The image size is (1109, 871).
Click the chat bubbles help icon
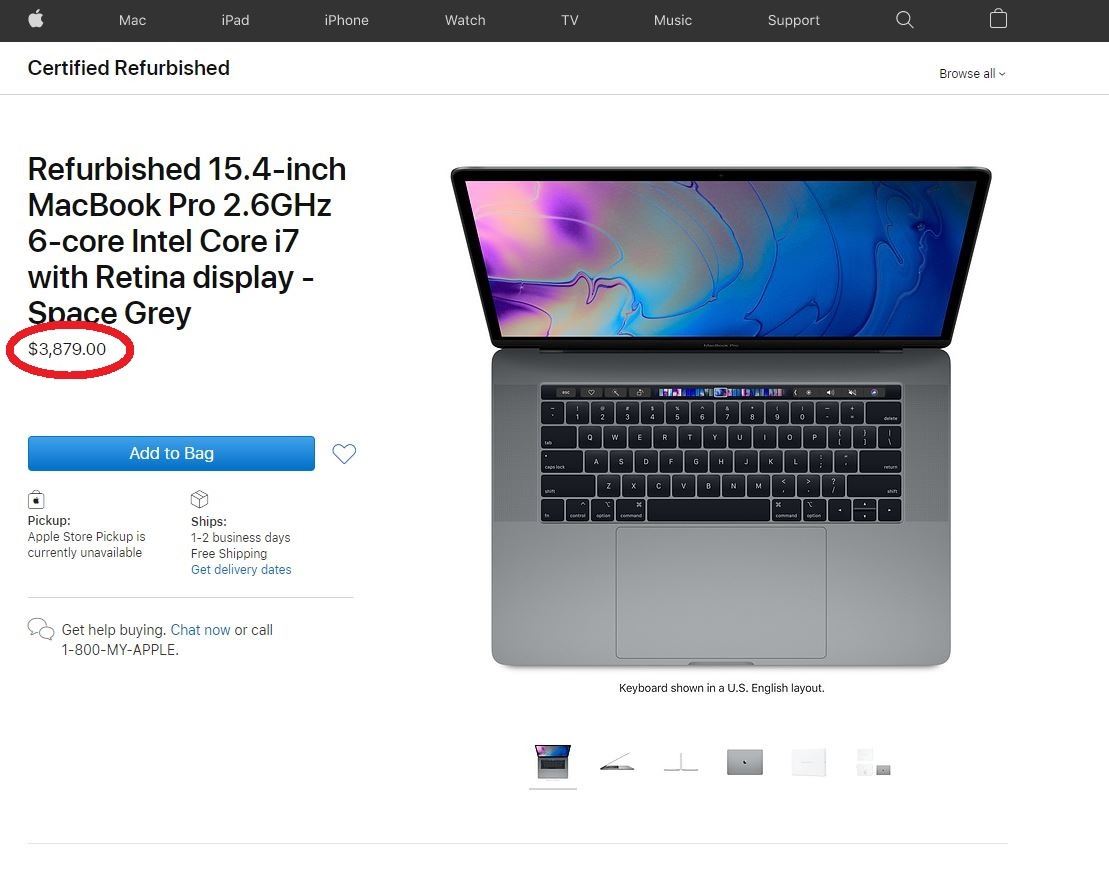pyautogui.click(x=41, y=629)
